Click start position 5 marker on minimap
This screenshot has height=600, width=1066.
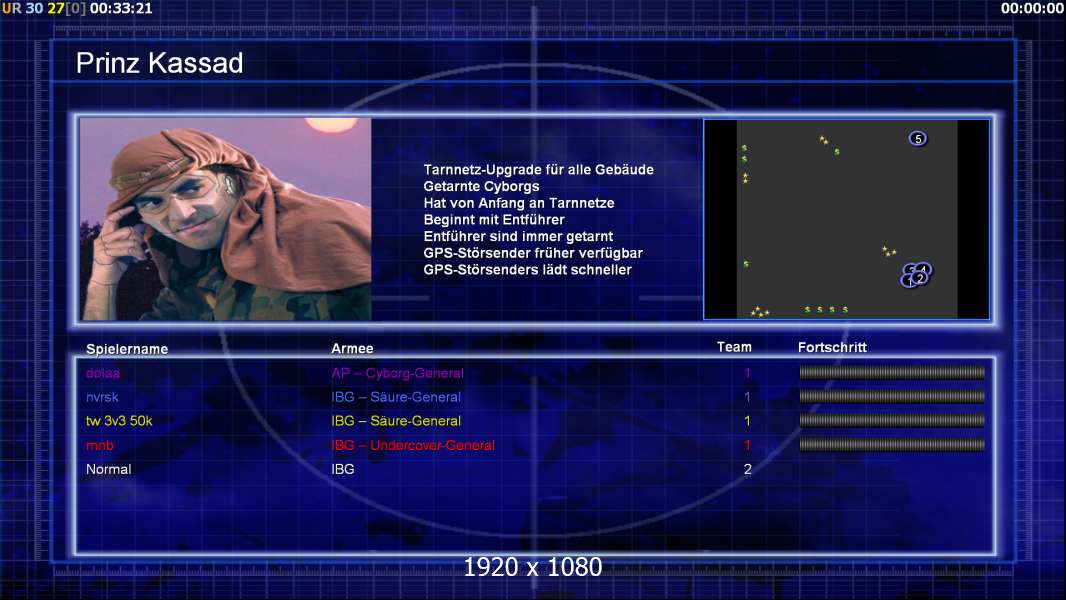point(918,139)
